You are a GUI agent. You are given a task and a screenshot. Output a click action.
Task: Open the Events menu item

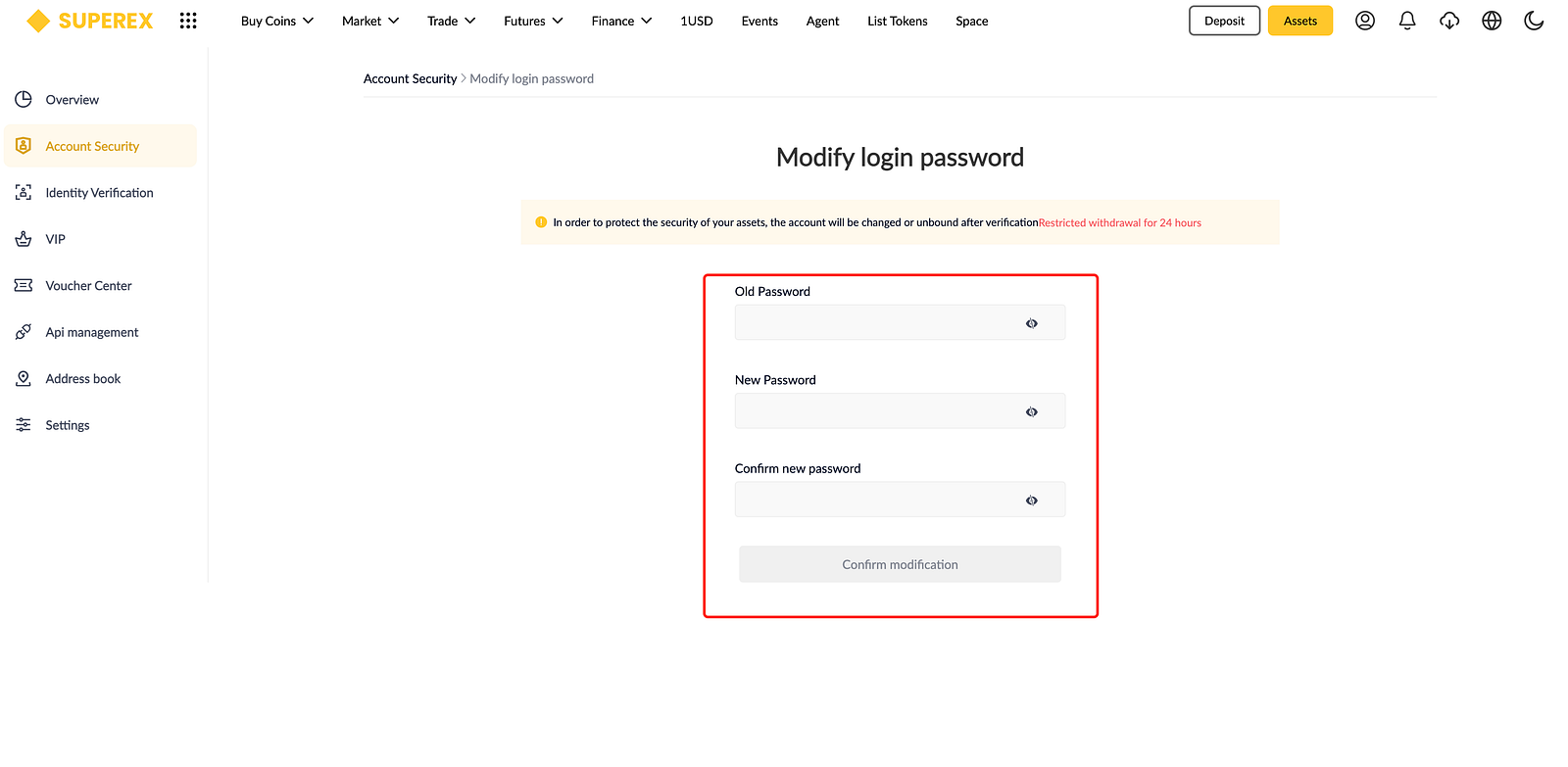tap(759, 21)
